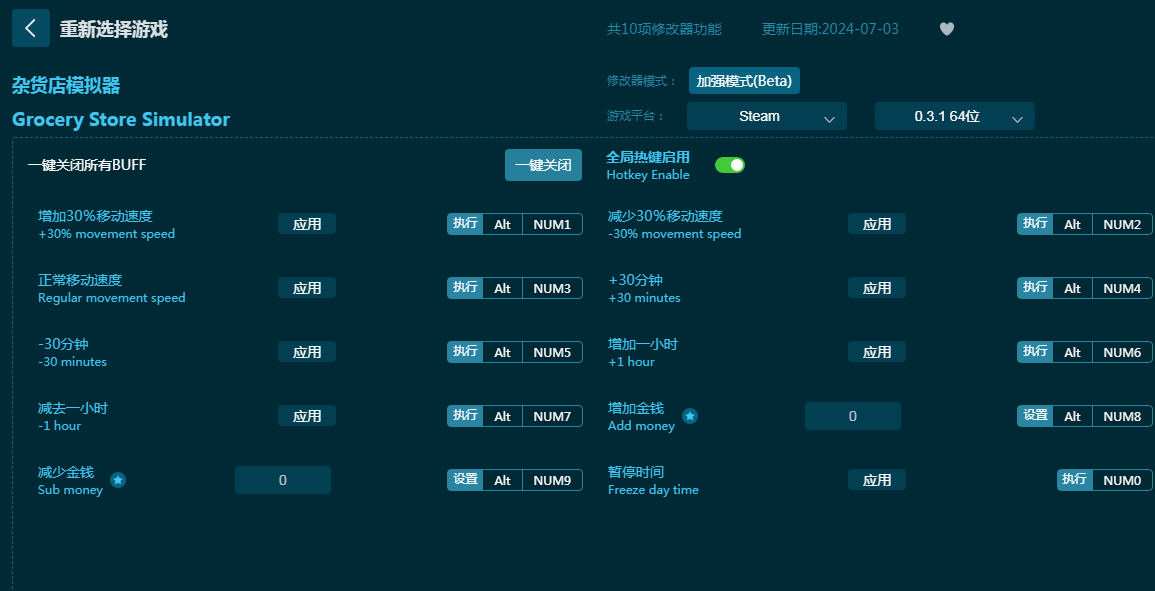Open the Steam platform dropdown
Screen dimensions: 1155x591
pyautogui.click(x=767, y=116)
